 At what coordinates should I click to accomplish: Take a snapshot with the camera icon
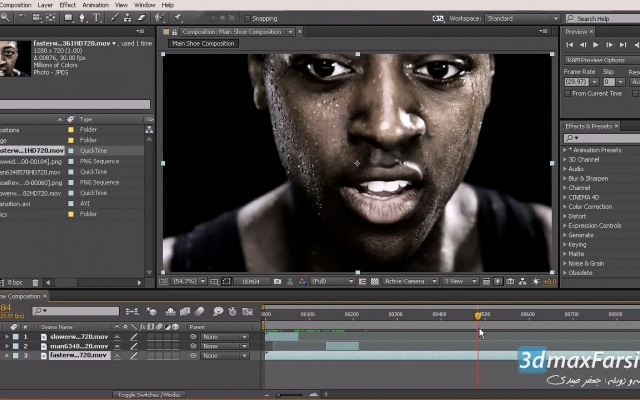278,282
